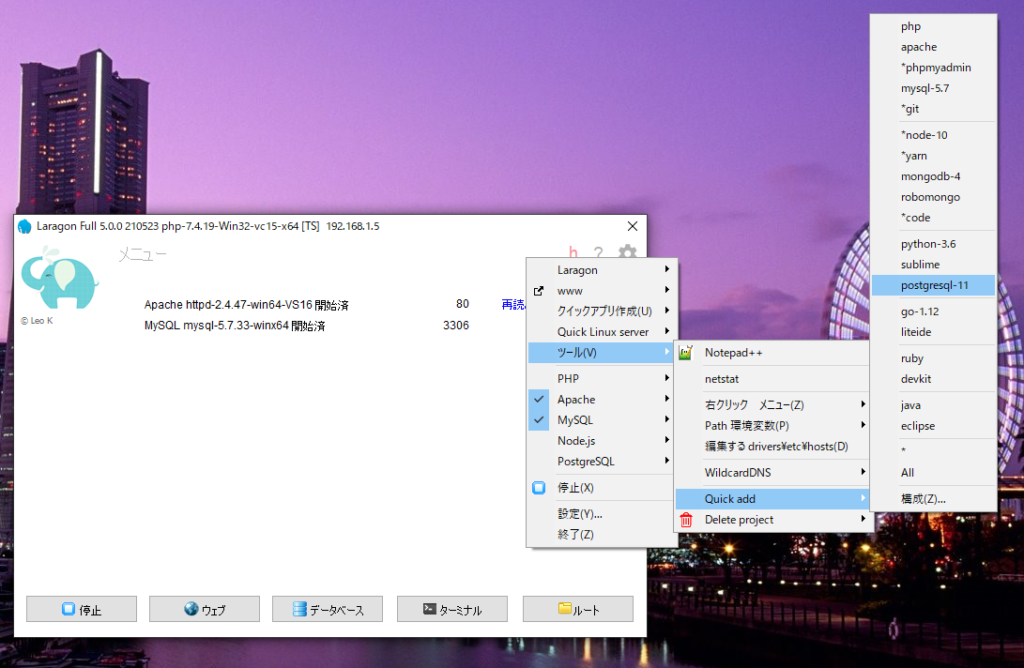The height and width of the screenshot is (668, 1024).
Task: Choose 編集する drivers¥etc¥hosts(D)
Action: 773,447
